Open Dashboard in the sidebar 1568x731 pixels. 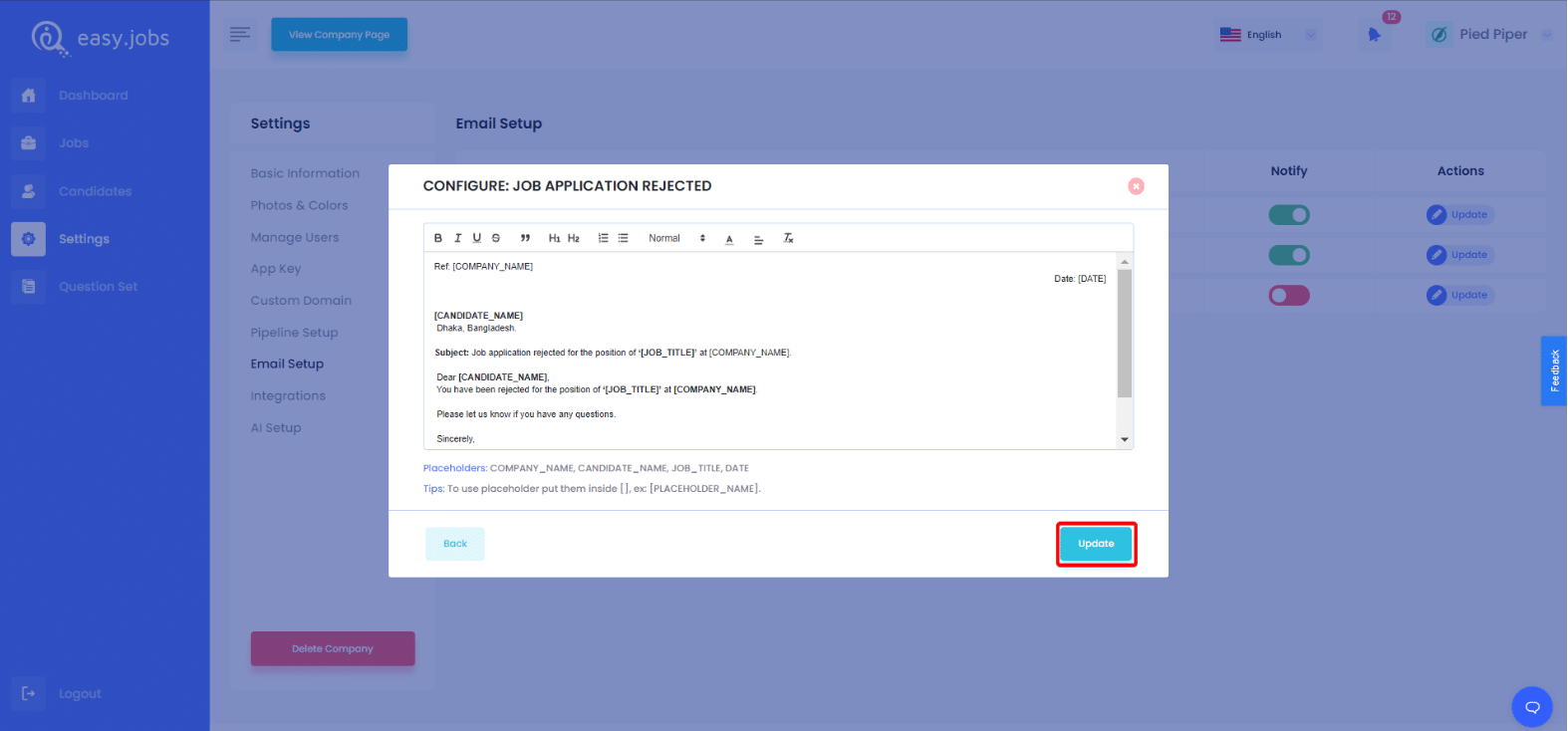coord(93,96)
